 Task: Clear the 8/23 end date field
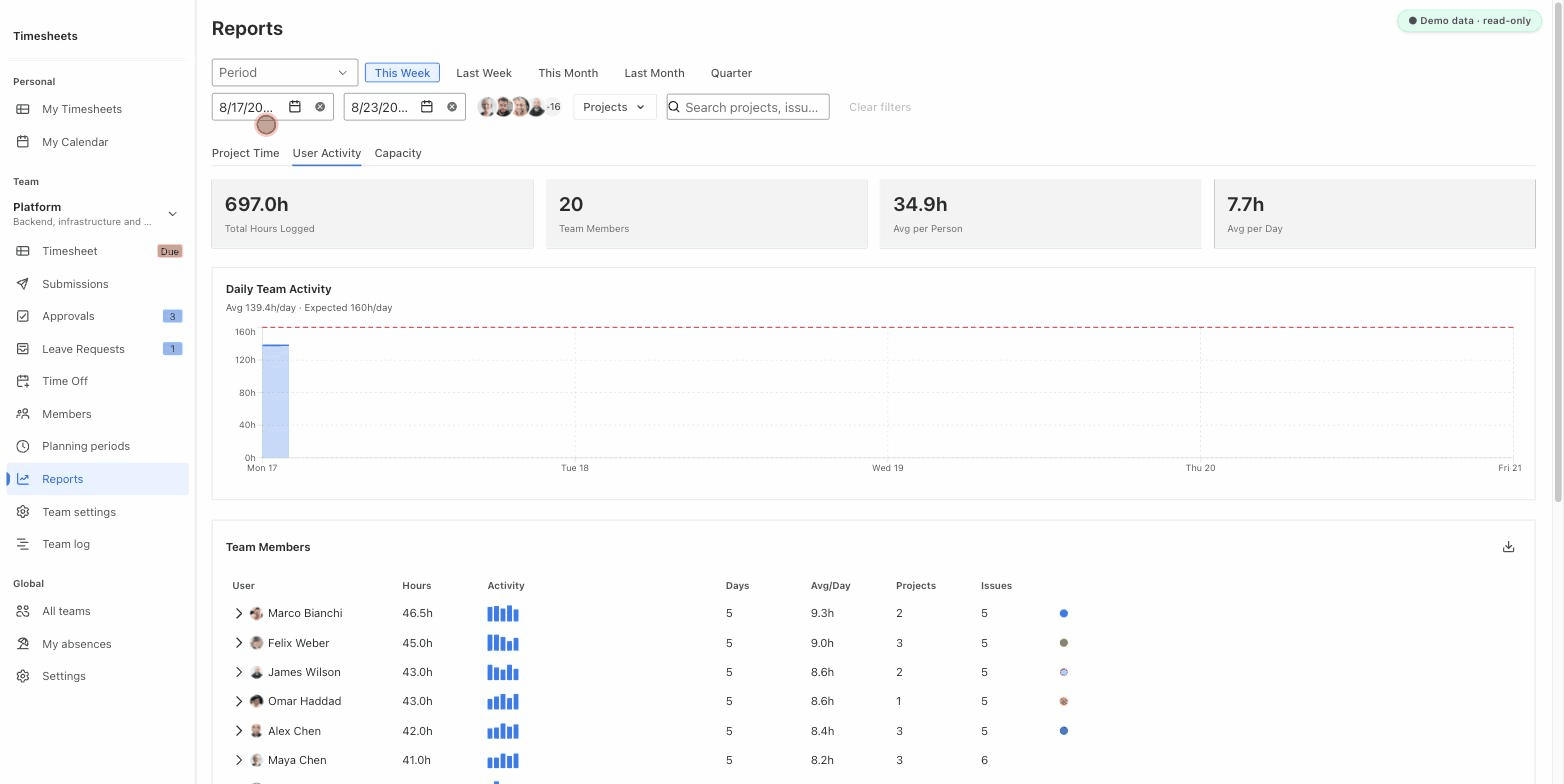(452, 107)
